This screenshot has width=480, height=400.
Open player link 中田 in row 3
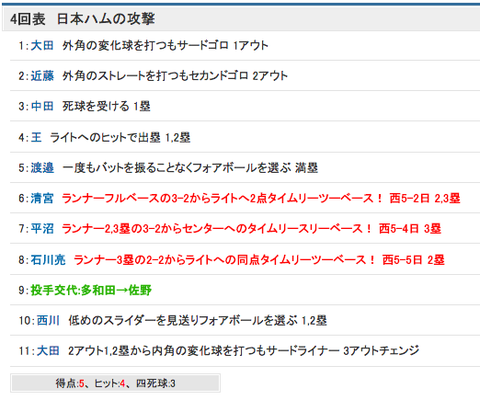click(42, 106)
